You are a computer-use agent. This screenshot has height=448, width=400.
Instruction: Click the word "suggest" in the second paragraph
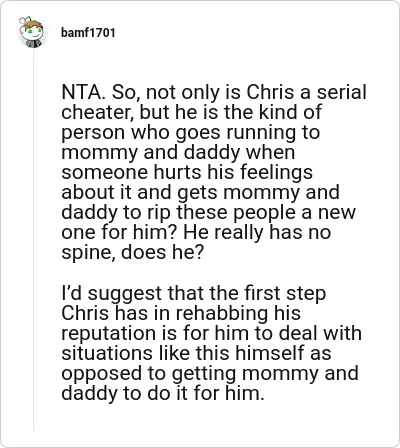[x=124, y=293]
